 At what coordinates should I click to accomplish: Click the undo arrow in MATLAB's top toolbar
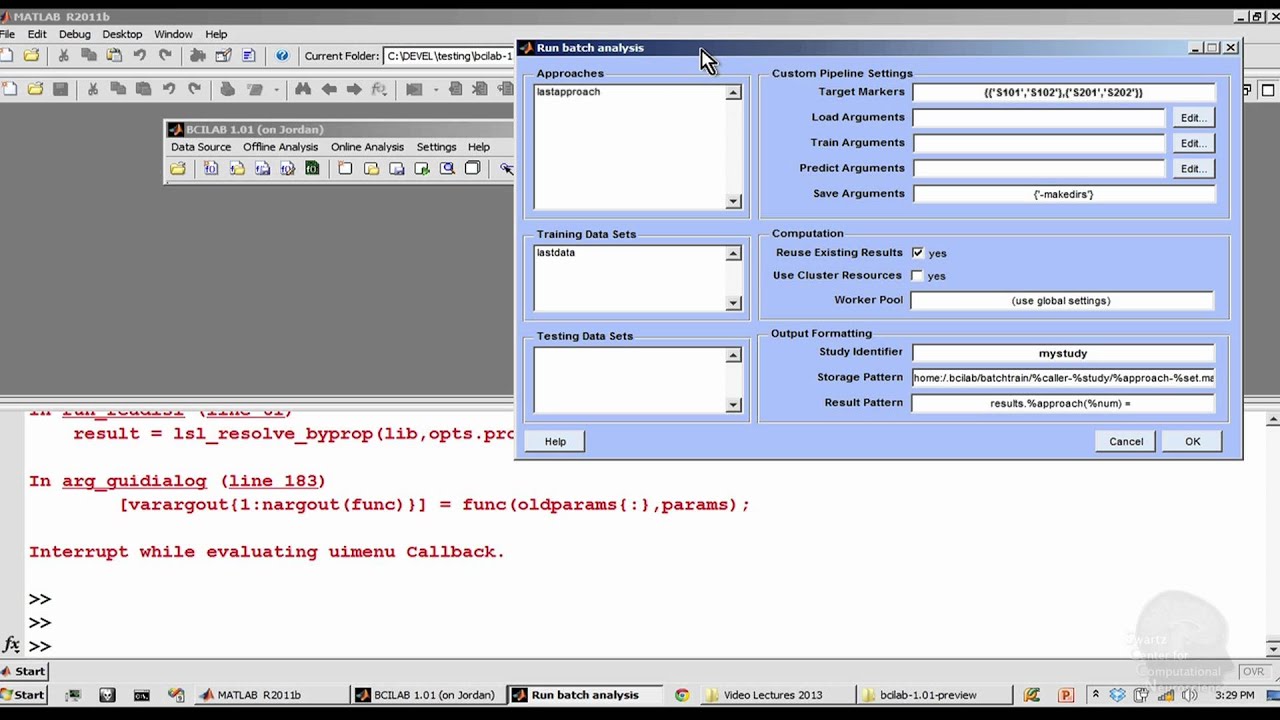140,56
